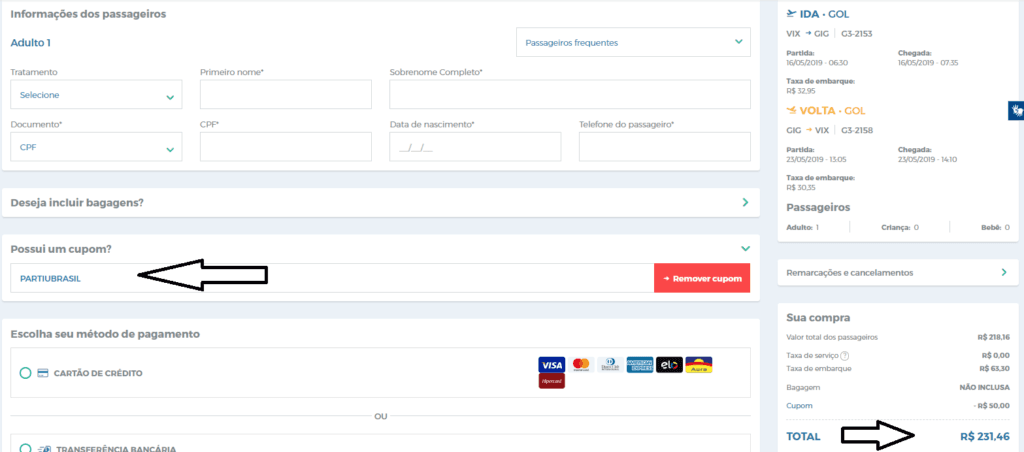1024x452 pixels.
Task: Click the Diners Club logo
Action: 610,364
